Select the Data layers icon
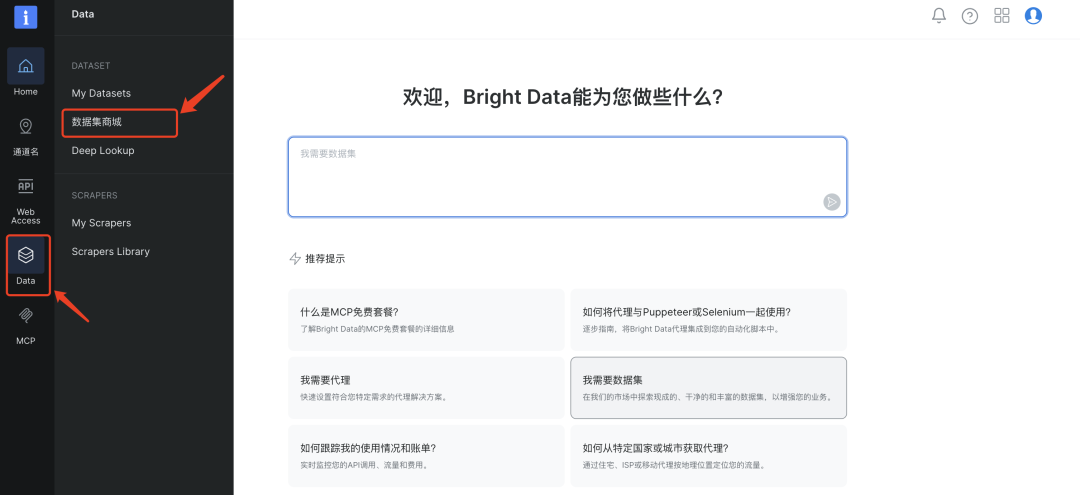1080x495 pixels. [25, 255]
